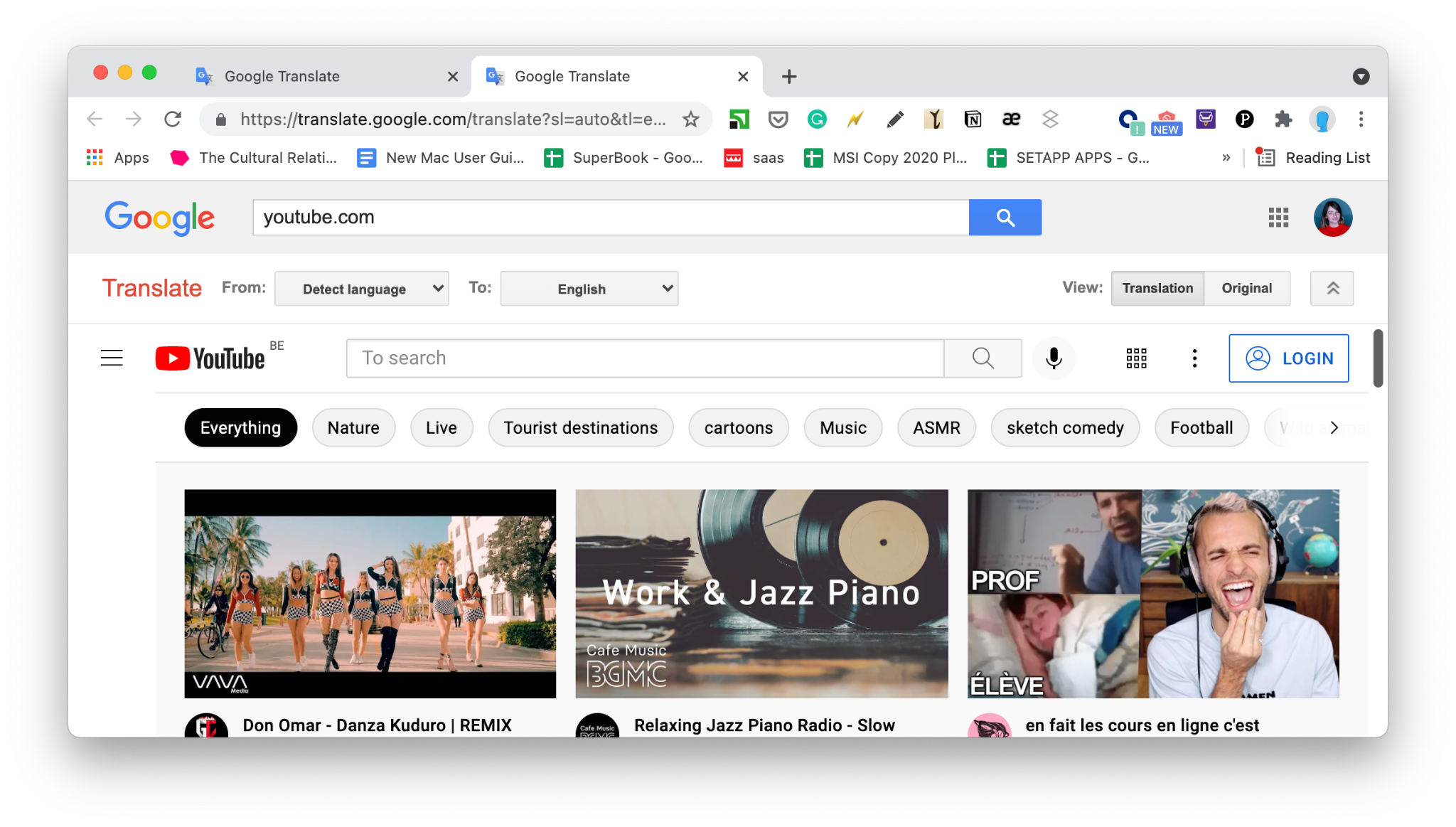
Task: Open the YouTube apps grid icon
Action: click(x=1136, y=358)
